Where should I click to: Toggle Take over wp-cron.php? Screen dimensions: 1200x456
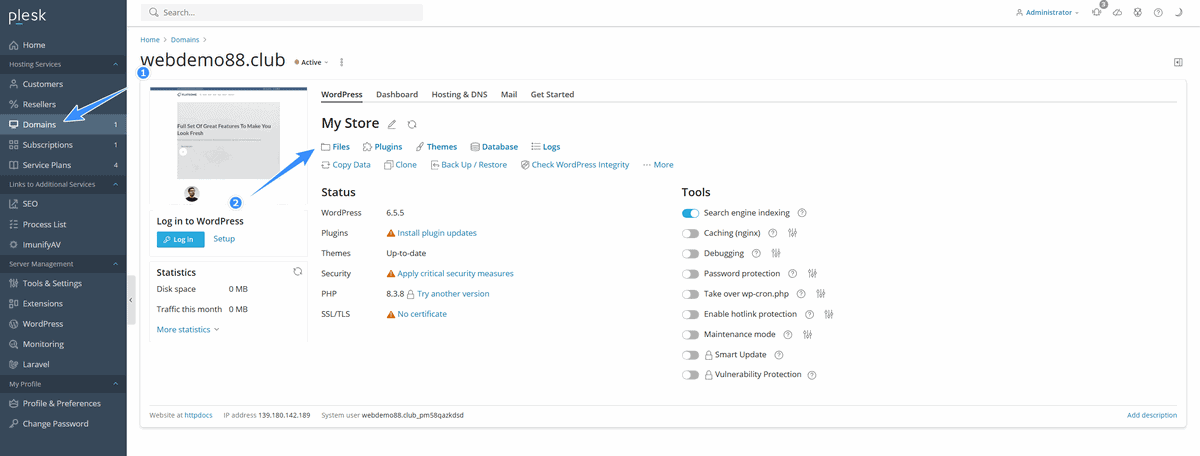click(690, 294)
